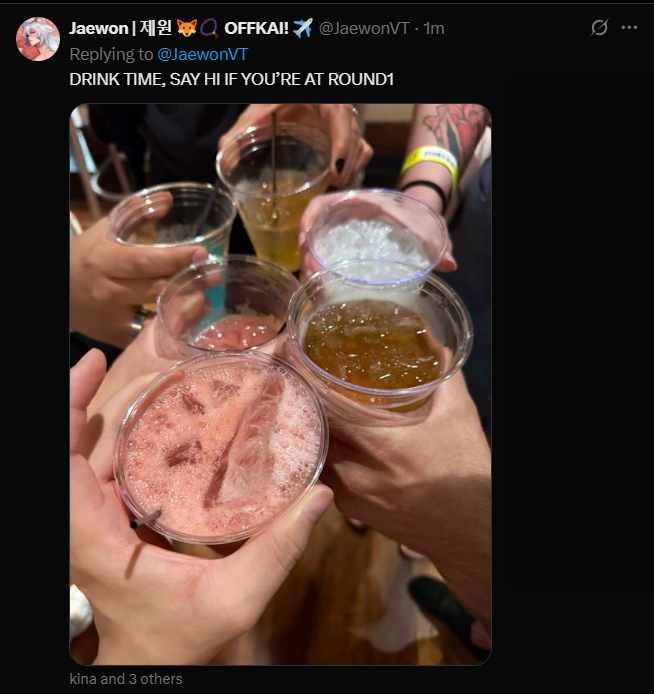The image size is (654, 694).
Task: Click the gray @JaewonVT handle in header
Action: click(x=364, y=28)
